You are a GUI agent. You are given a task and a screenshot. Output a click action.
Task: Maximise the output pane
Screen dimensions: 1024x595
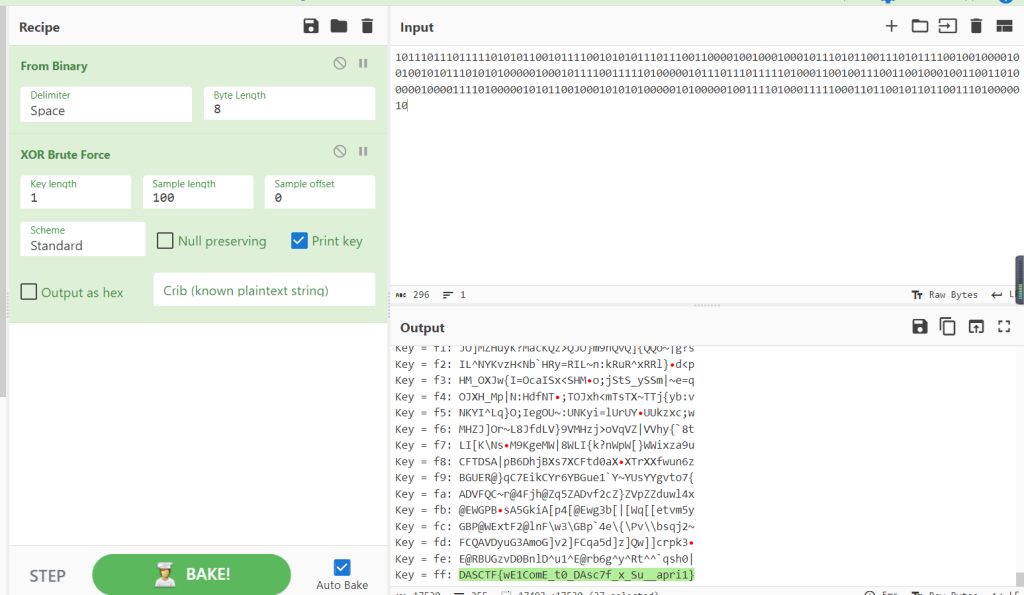coord(1004,327)
